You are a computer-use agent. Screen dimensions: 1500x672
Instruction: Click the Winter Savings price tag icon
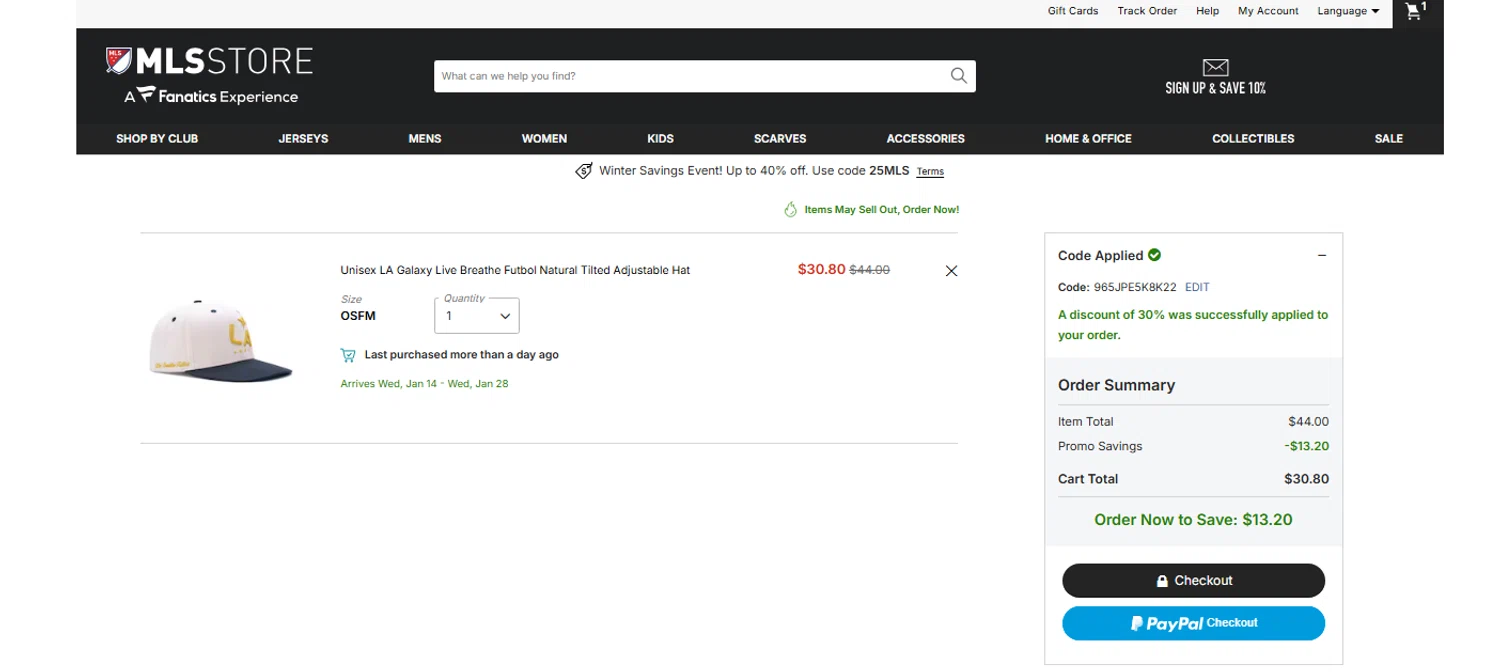[584, 171]
